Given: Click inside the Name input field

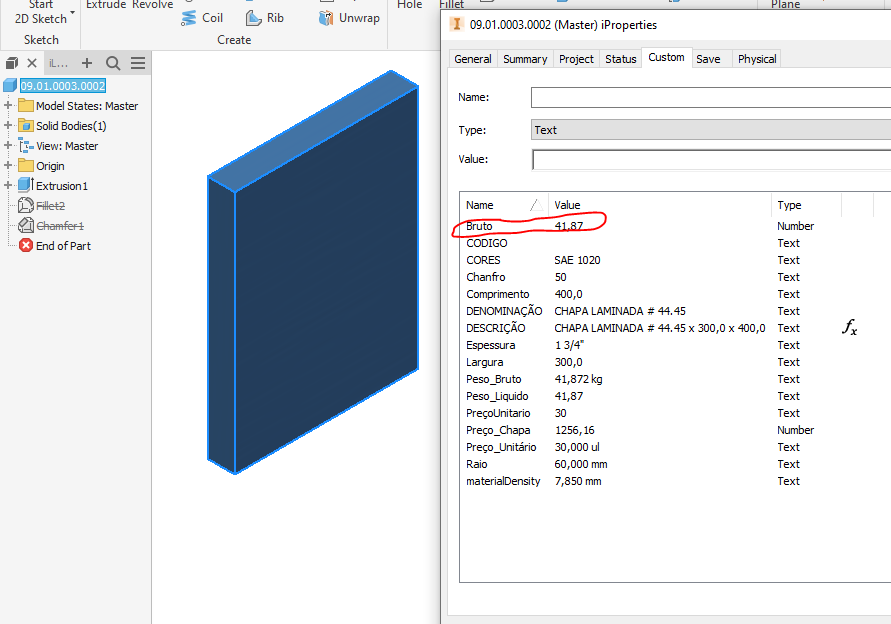Looking at the screenshot, I should 700,97.
